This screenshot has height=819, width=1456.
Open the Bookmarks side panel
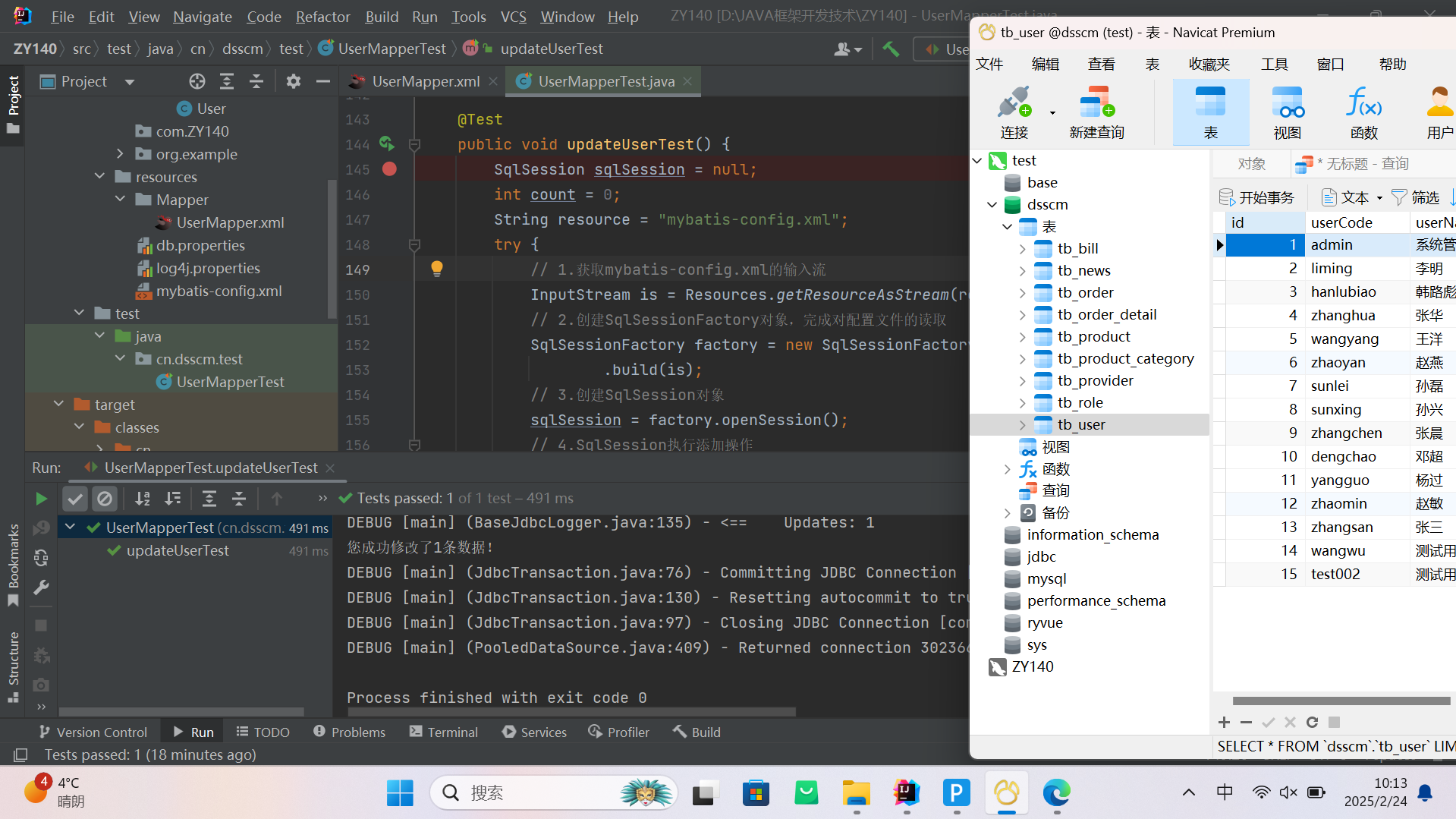point(13,565)
